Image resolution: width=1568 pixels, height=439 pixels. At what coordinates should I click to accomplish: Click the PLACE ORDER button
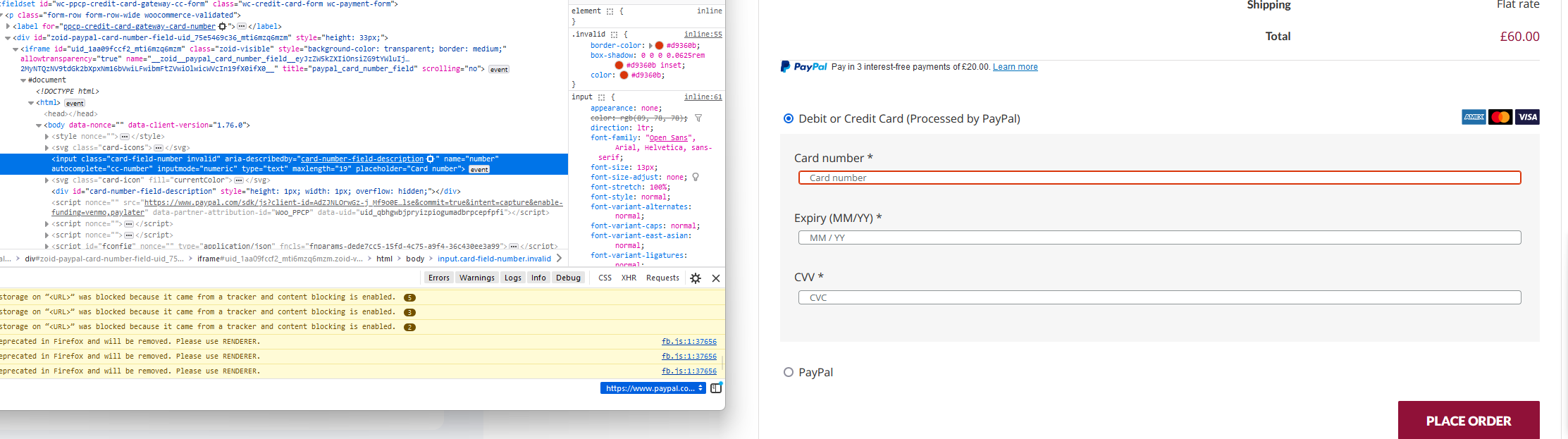(x=1469, y=420)
